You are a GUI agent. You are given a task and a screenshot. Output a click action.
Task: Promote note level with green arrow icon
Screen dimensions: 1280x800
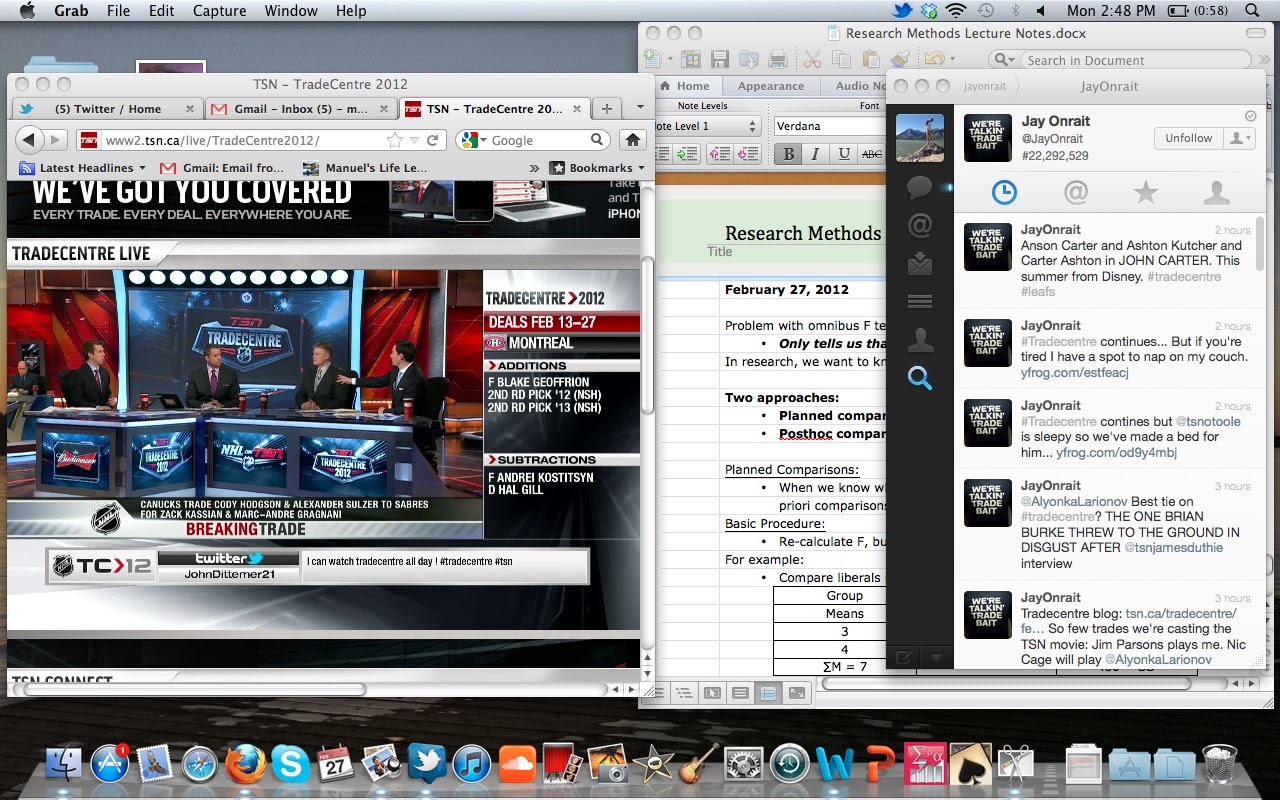point(686,153)
